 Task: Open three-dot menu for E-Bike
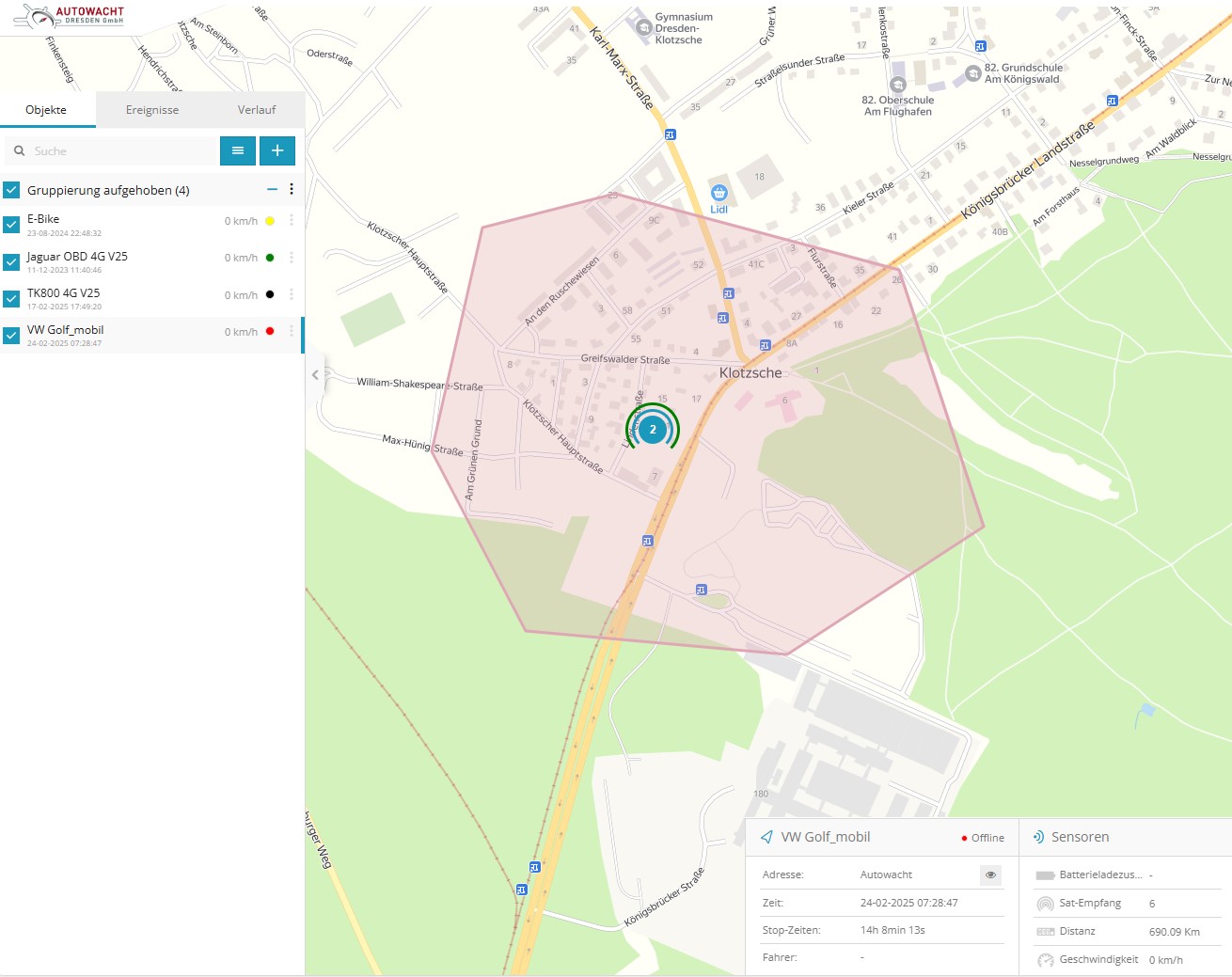click(292, 221)
